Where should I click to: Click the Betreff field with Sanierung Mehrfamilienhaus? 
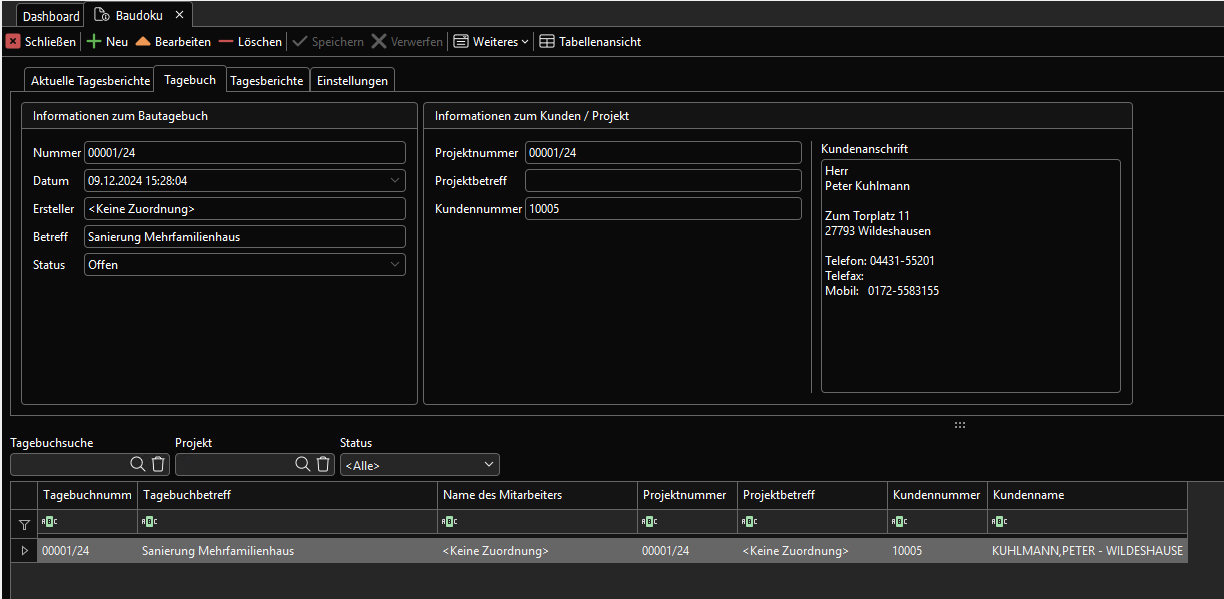pos(245,237)
